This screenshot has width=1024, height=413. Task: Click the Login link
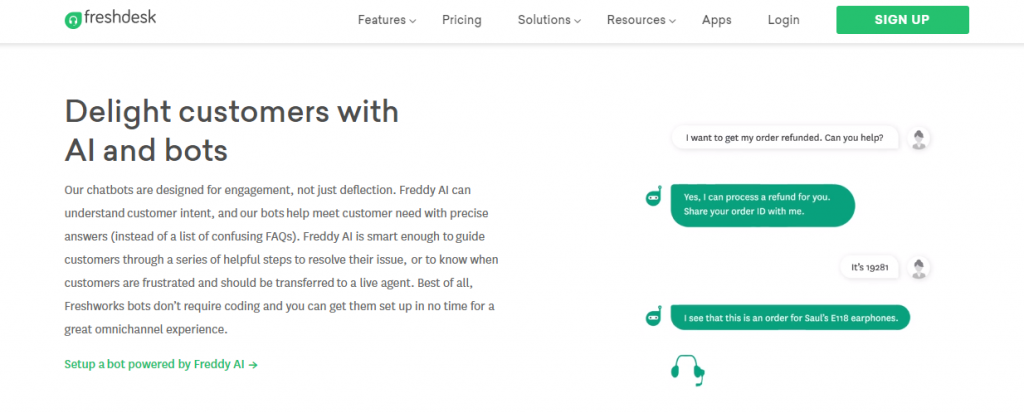pos(784,20)
